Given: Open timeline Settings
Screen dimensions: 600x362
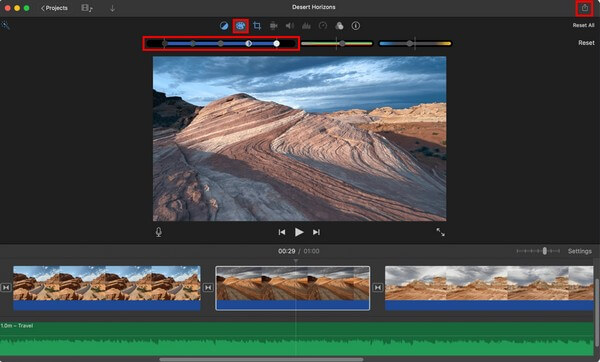Looking at the screenshot, I should pyautogui.click(x=579, y=251).
